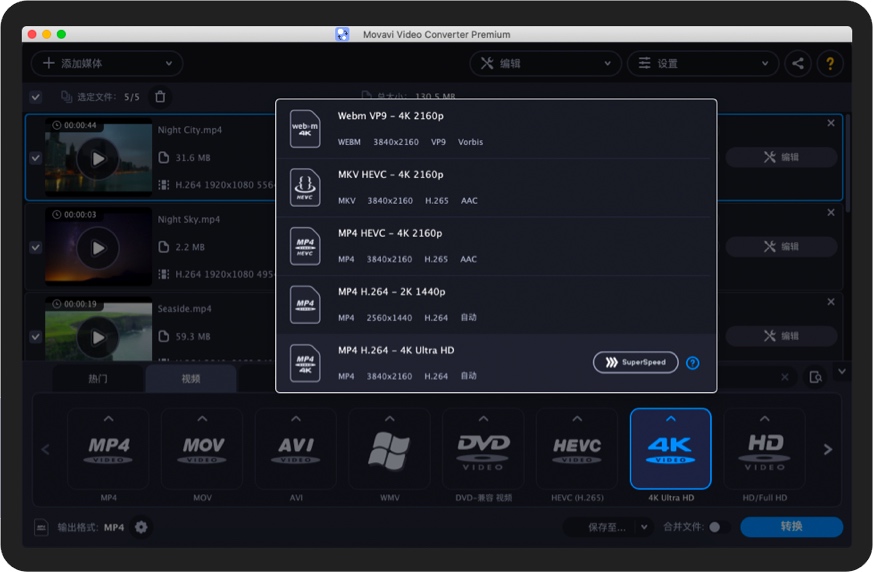This screenshot has height=572, width=873.
Task: Switch to the 热门 popular tab
Action: [x=98, y=379]
